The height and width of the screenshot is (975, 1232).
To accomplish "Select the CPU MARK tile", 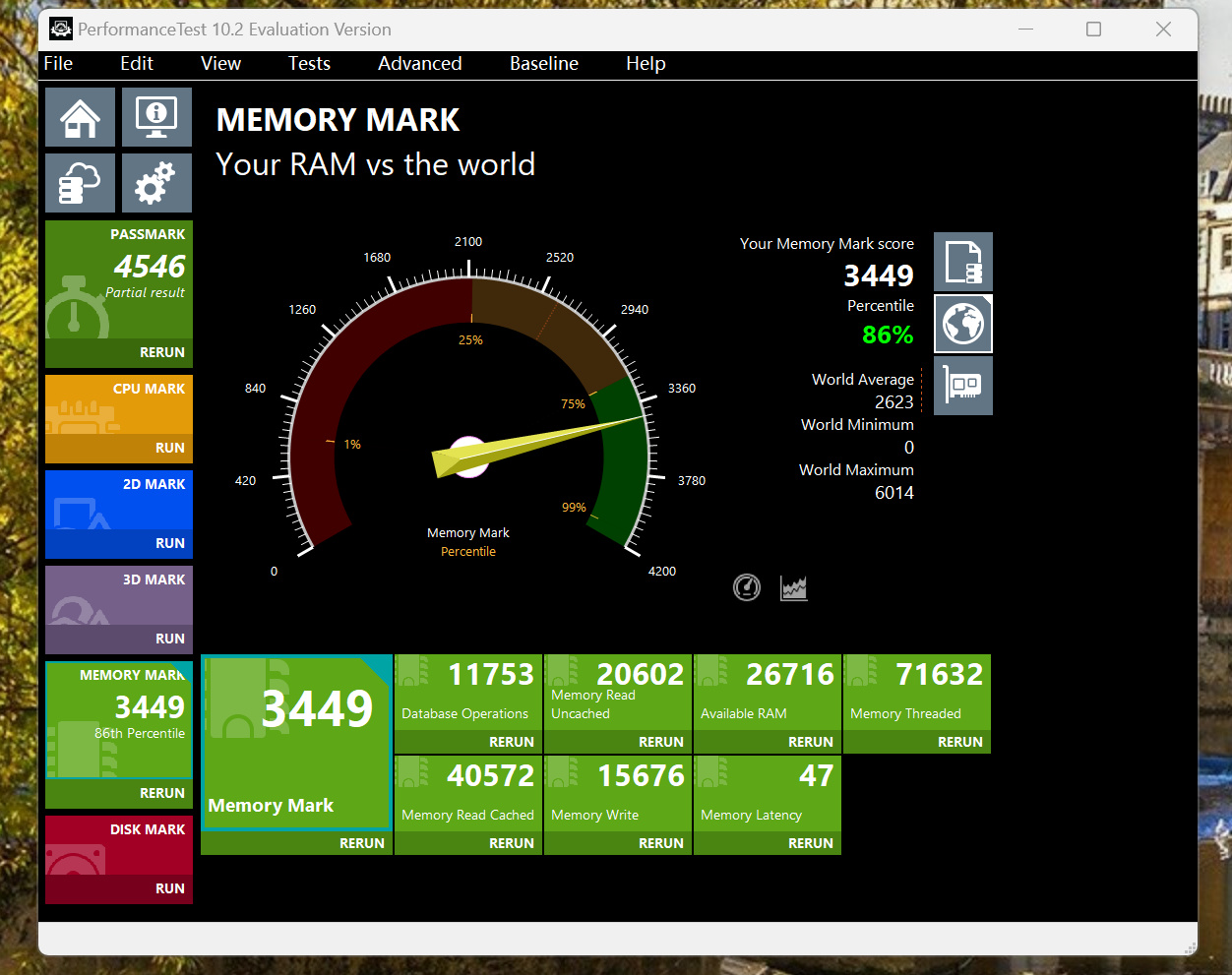I will tap(119, 404).
